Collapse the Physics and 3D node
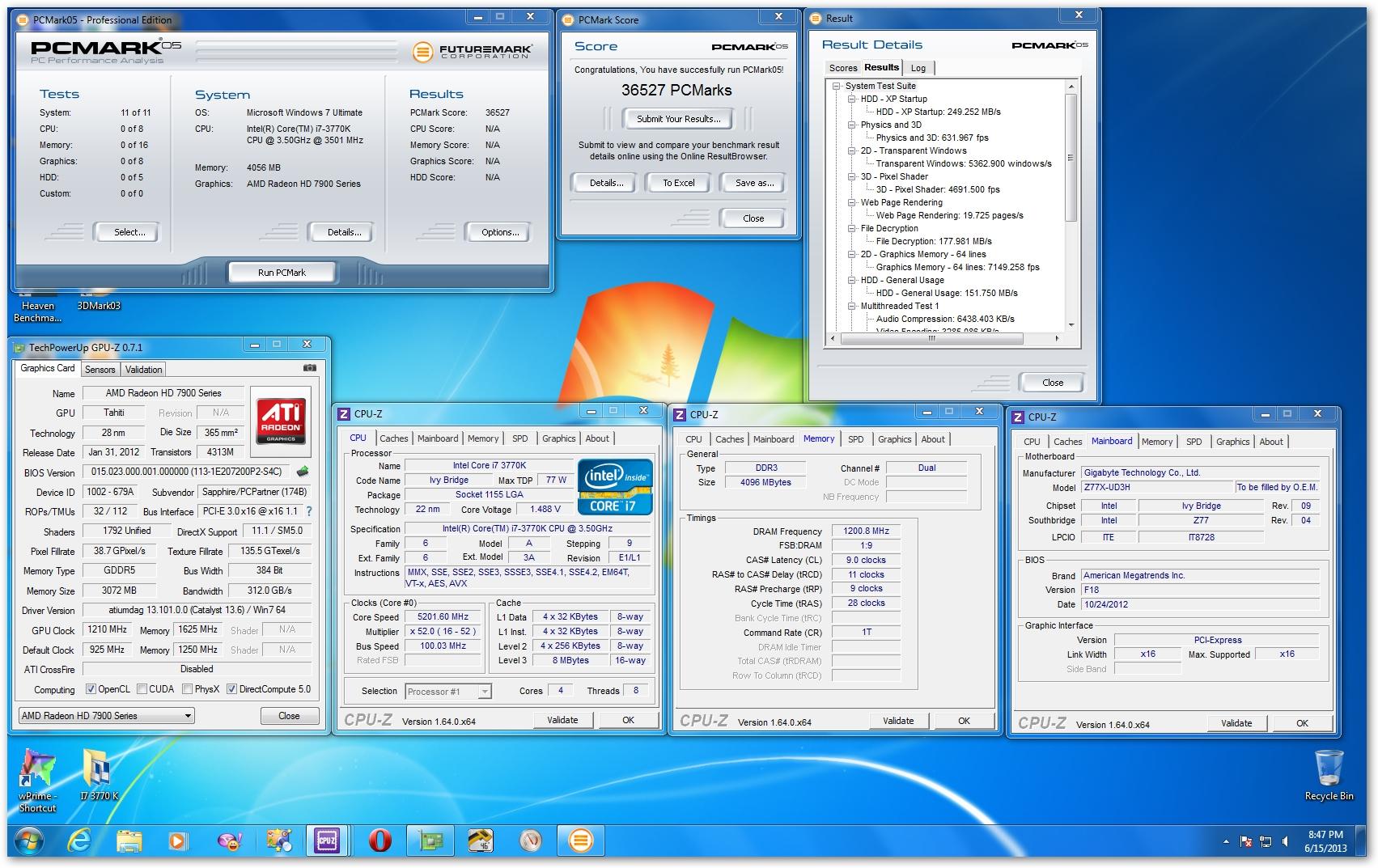 852,125
